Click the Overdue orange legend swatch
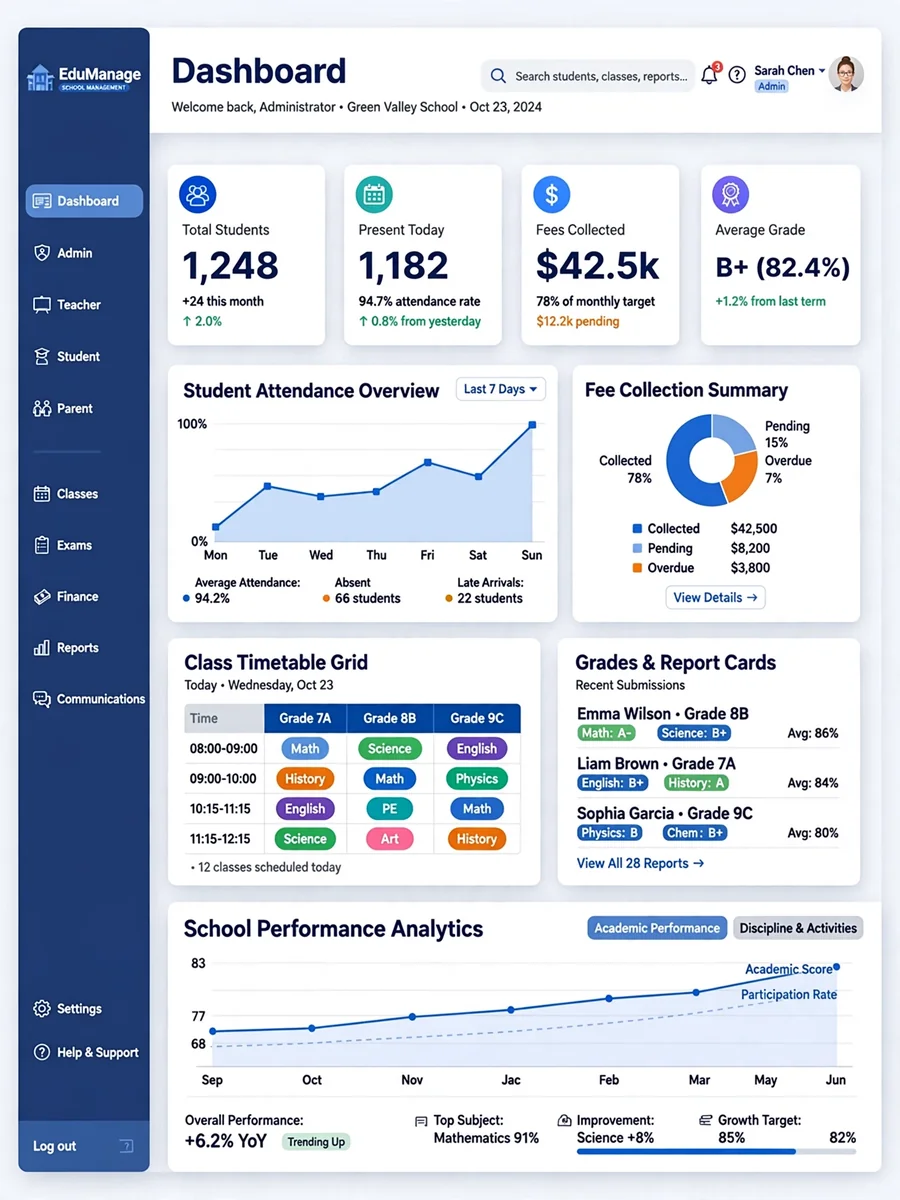 637,568
